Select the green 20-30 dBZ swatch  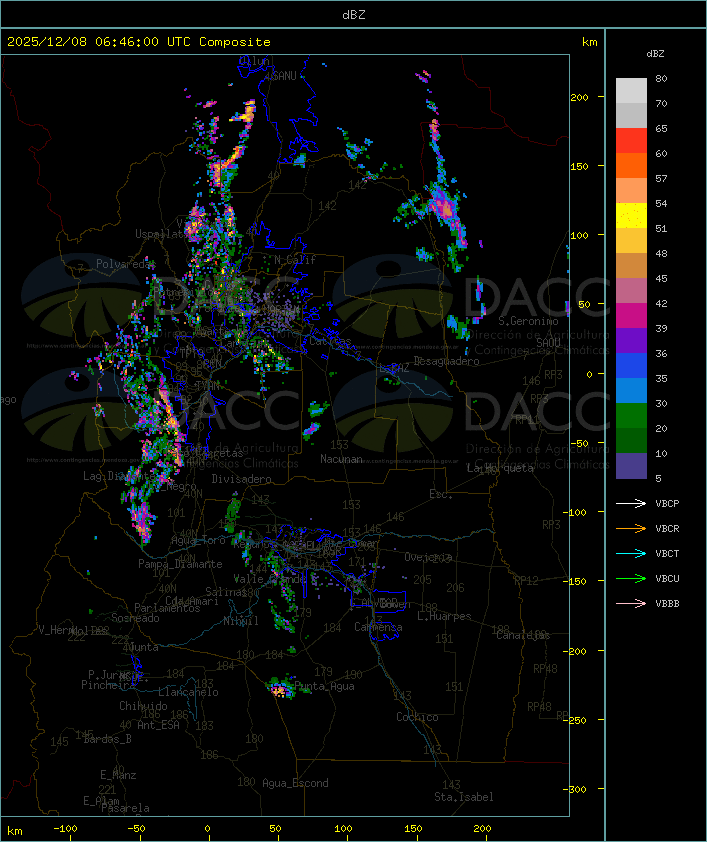coord(631,415)
